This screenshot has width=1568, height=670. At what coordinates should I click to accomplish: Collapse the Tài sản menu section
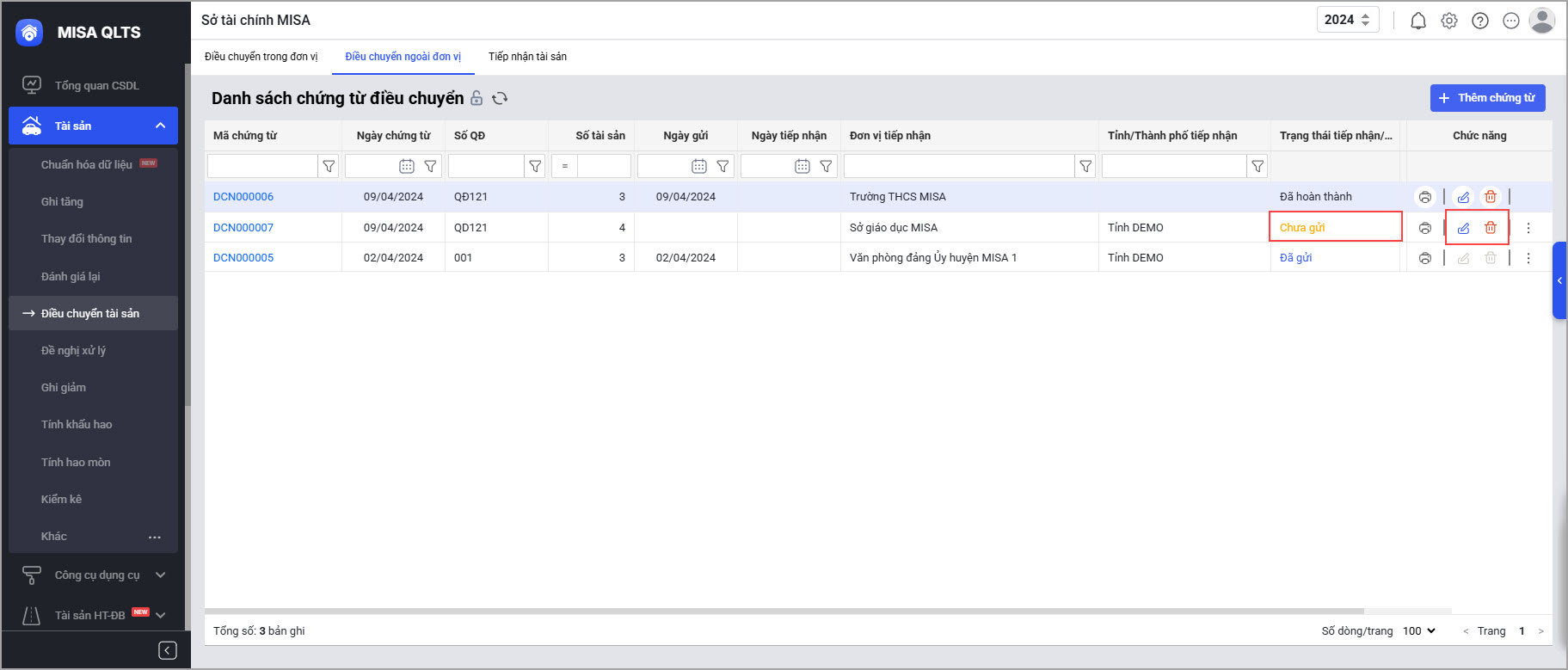pyautogui.click(x=160, y=126)
